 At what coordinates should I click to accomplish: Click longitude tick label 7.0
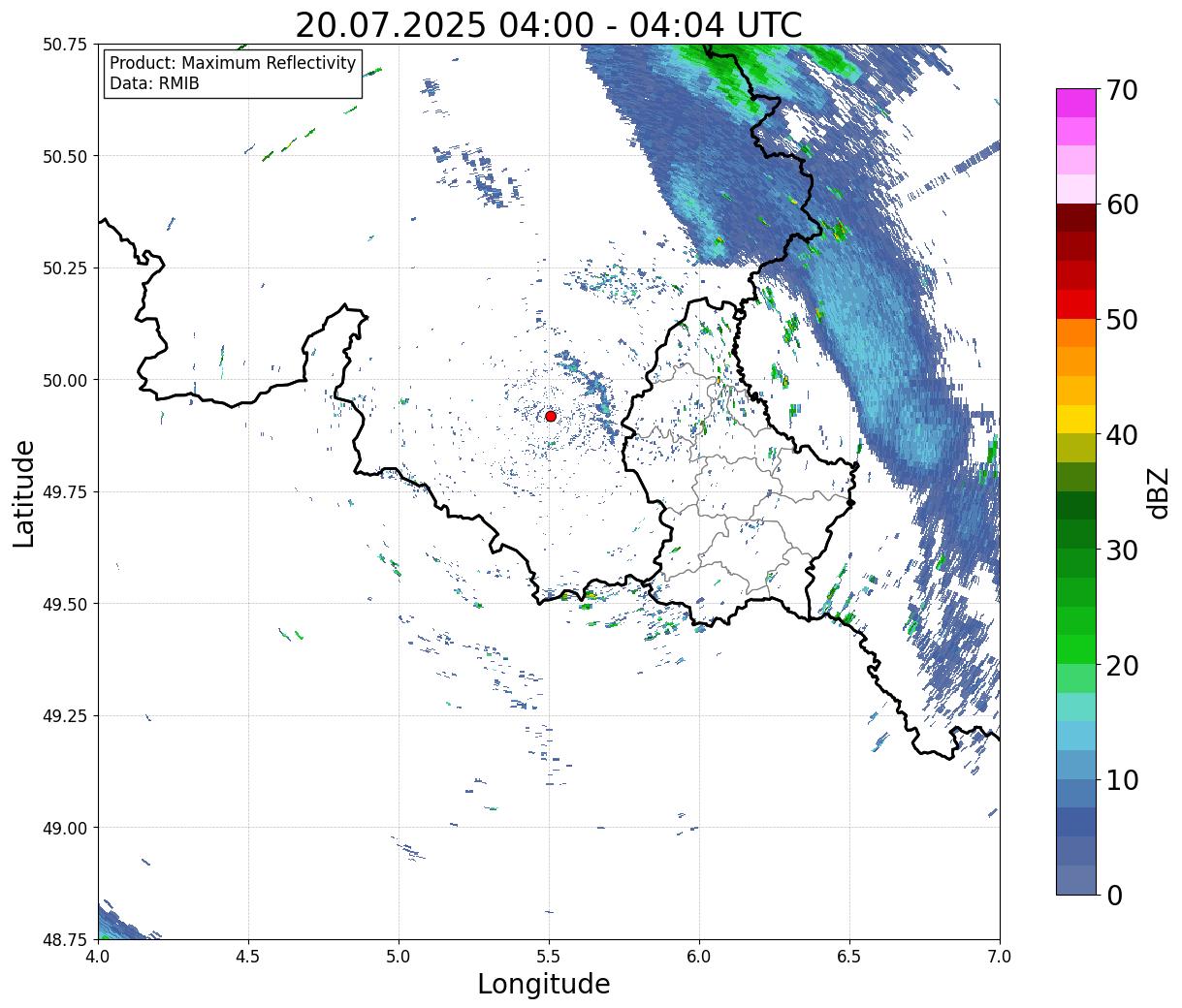click(x=1000, y=956)
